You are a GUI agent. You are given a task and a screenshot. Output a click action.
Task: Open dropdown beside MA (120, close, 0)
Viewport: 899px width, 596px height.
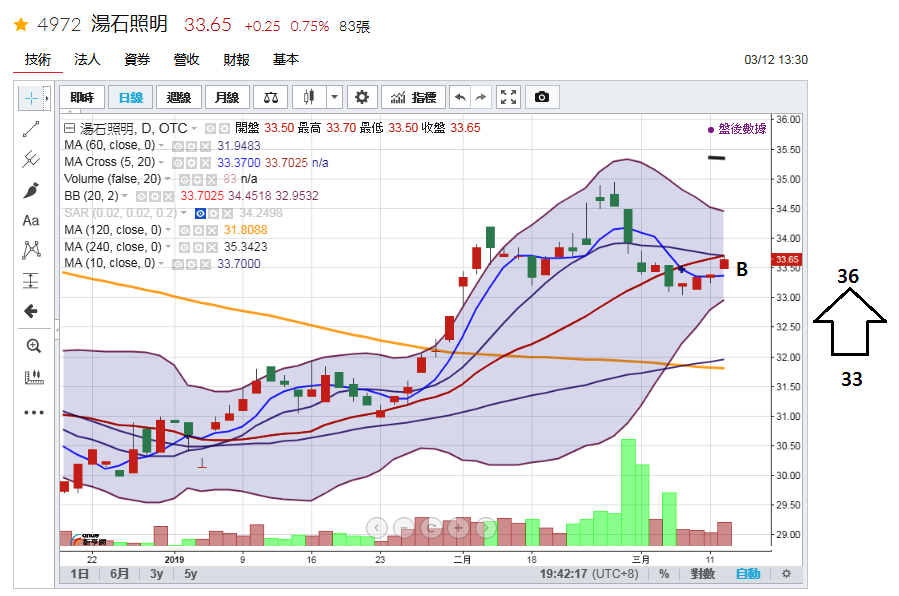pos(169,230)
